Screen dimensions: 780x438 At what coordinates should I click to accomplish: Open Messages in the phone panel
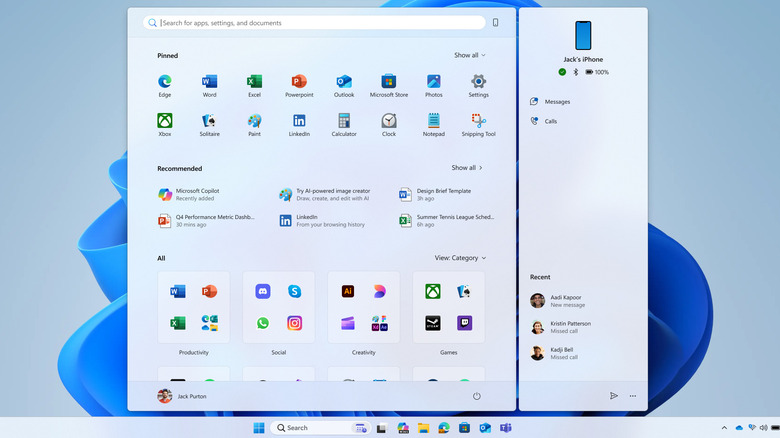click(557, 101)
